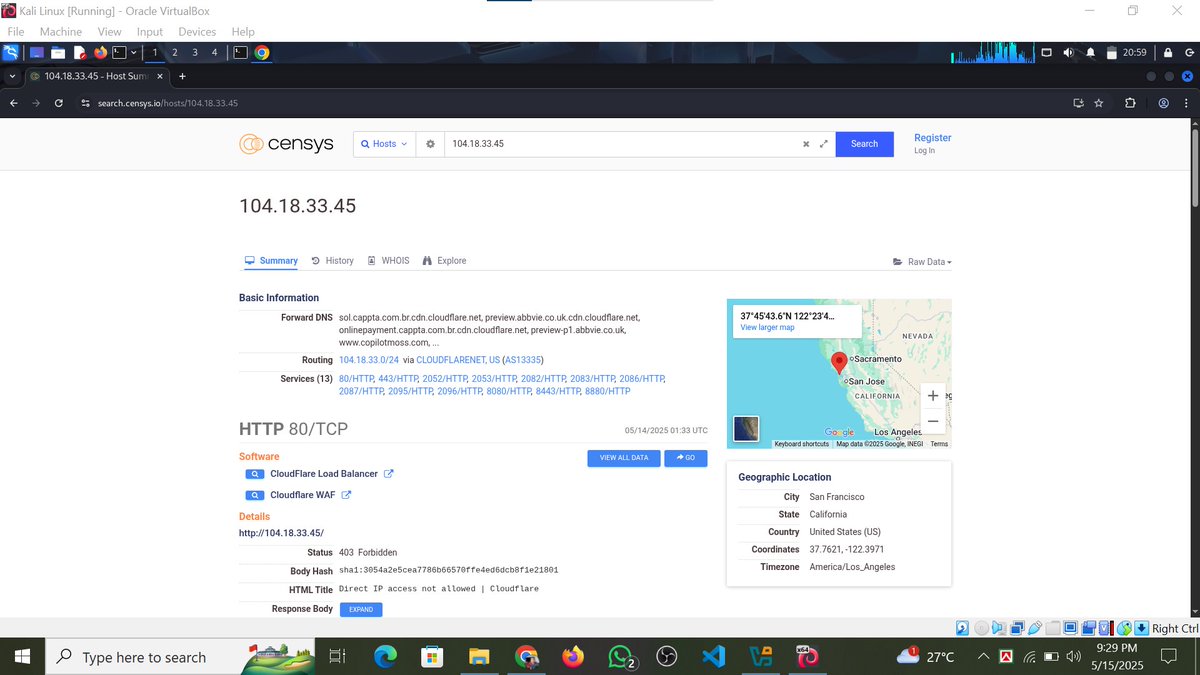Clear the search query with the X

(x=806, y=144)
